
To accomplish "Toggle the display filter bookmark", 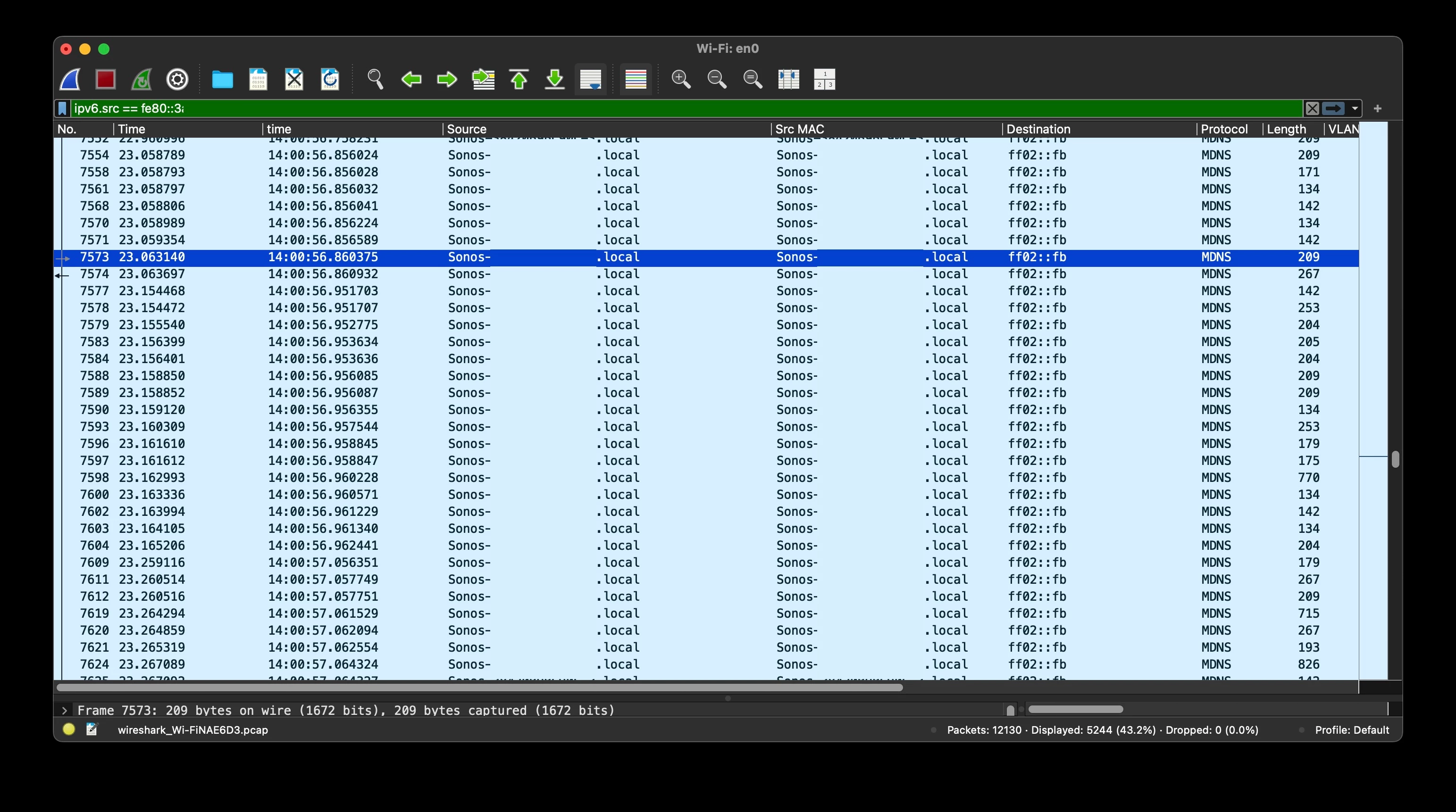I will pyautogui.click(x=63, y=108).
